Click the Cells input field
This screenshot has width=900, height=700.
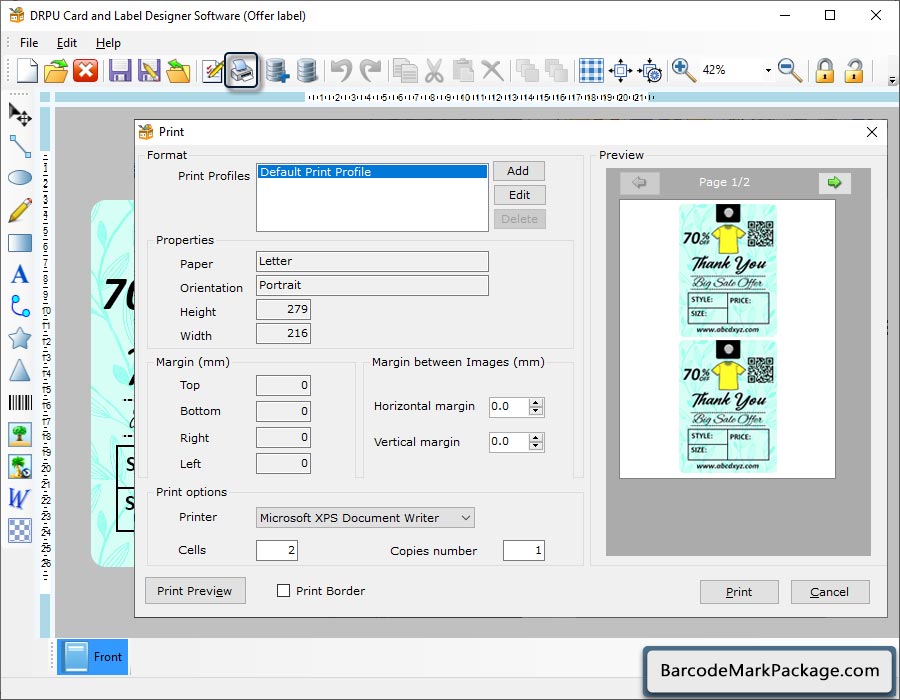(277, 550)
